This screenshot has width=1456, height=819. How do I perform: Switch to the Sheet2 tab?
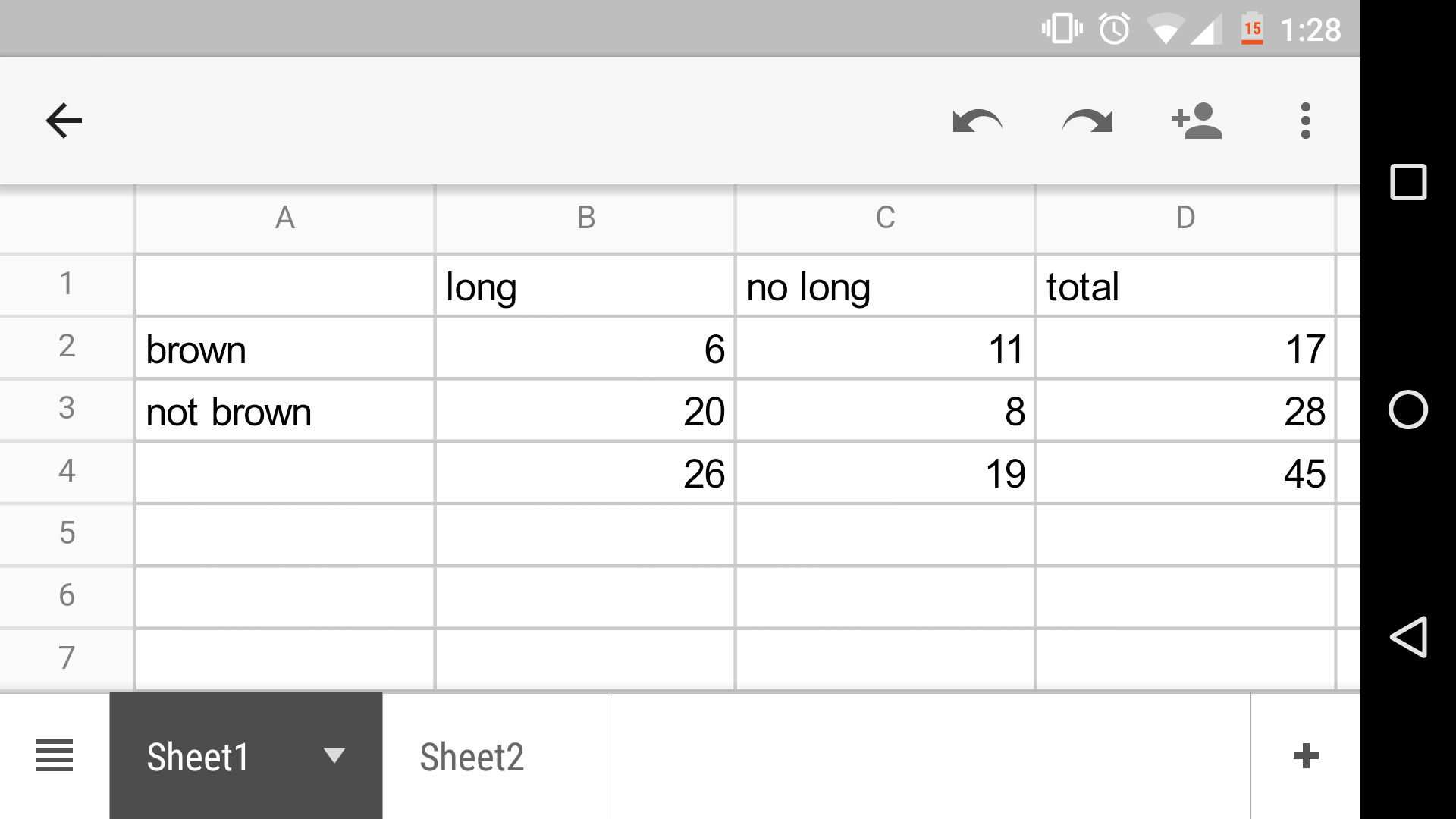472,757
